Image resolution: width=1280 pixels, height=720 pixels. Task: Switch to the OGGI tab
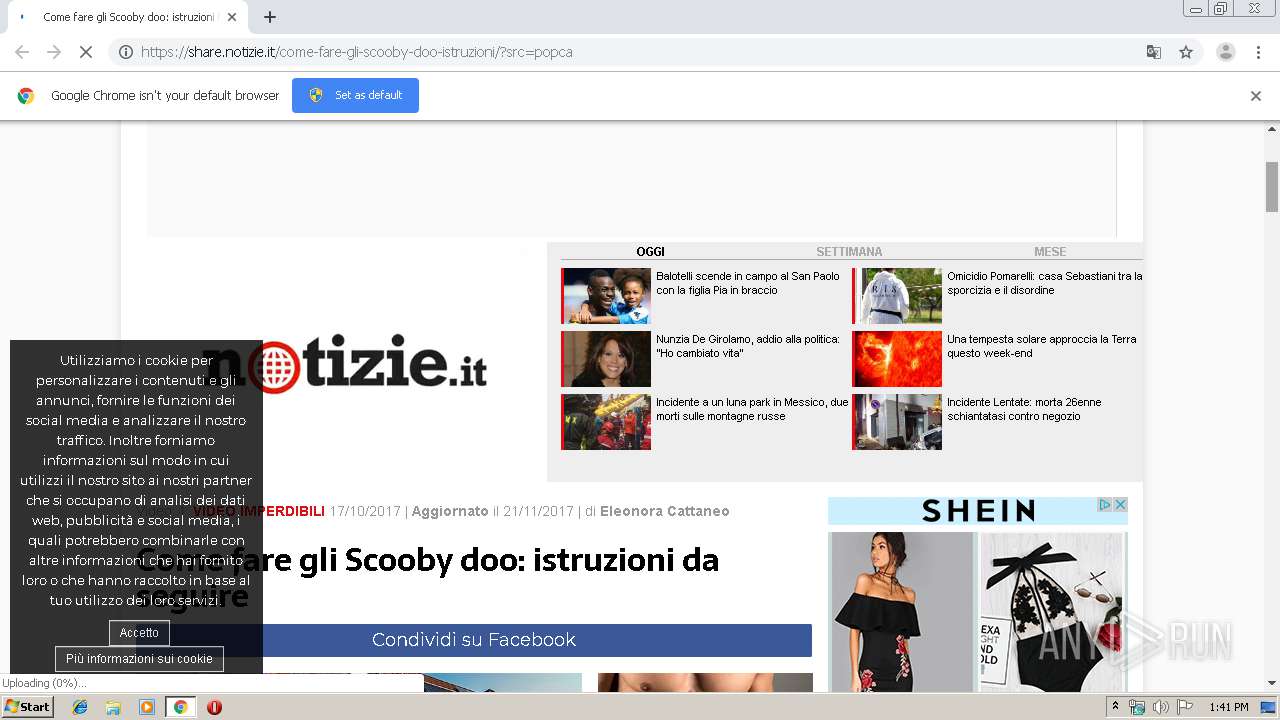pos(650,252)
